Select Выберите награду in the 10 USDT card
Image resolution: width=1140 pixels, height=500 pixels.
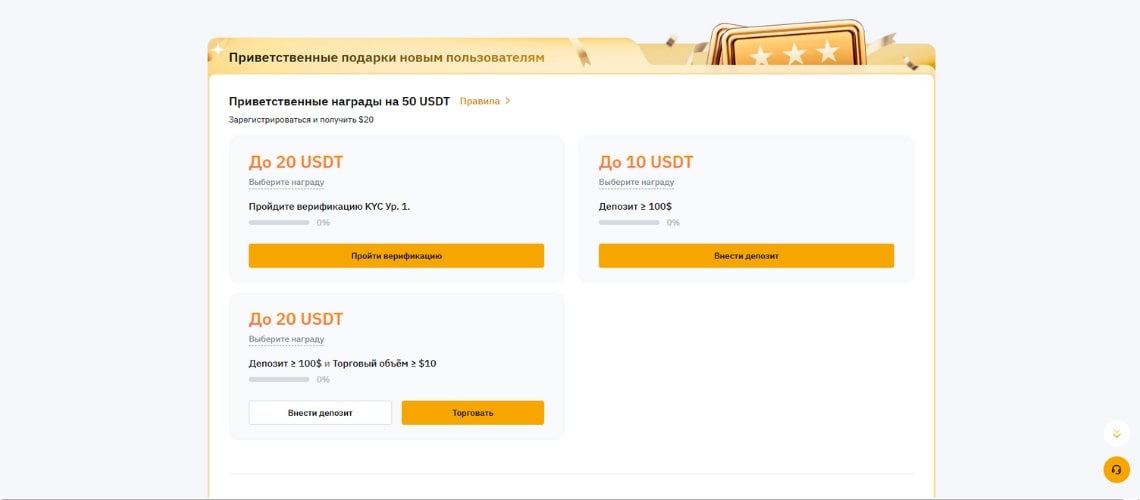coord(636,182)
